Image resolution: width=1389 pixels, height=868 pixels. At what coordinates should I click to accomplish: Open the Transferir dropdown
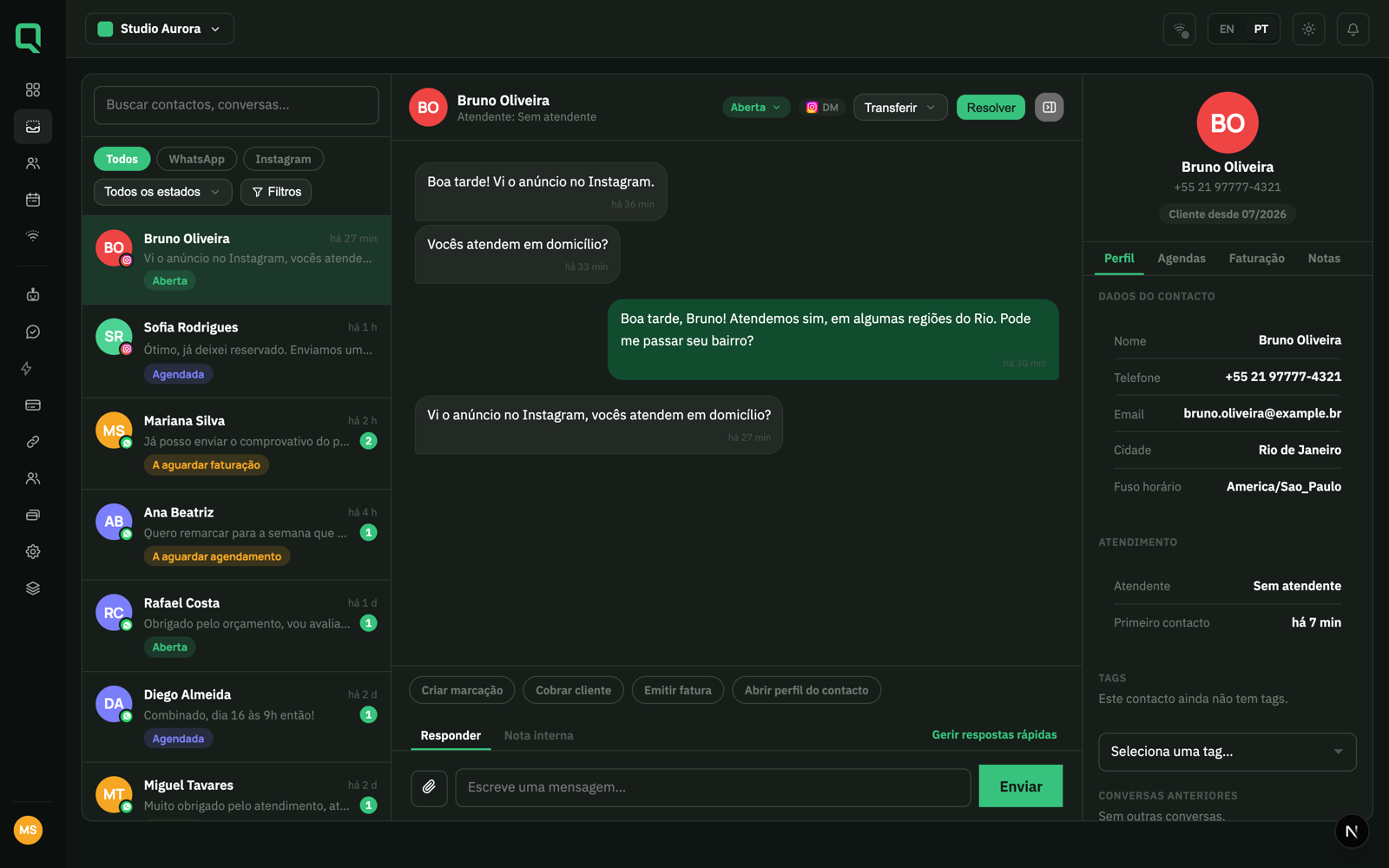900,108
